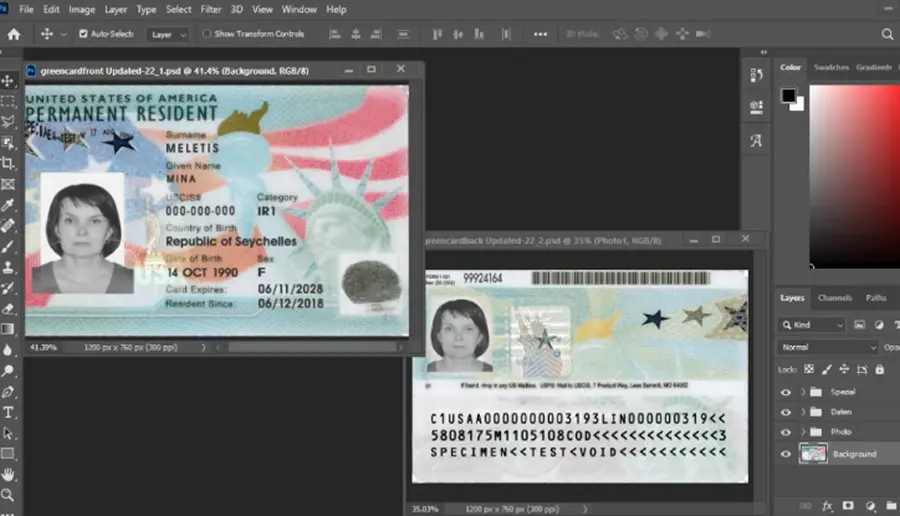The width and height of the screenshot is (900, 516).
Task: Open the Auto-Select Layer dropdown
Action: (167, 34)
